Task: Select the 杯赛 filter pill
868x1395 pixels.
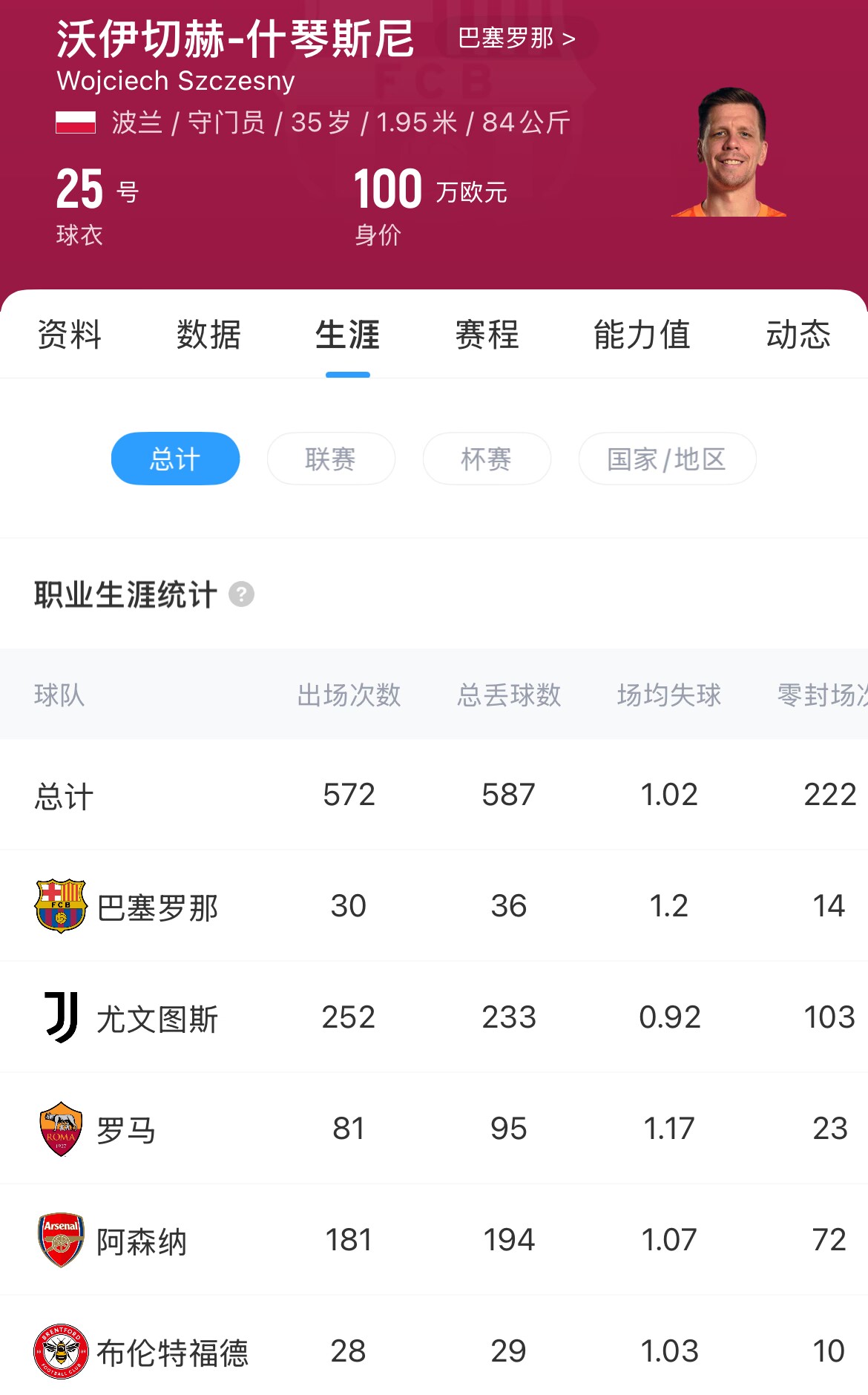Action: point(487,459)
